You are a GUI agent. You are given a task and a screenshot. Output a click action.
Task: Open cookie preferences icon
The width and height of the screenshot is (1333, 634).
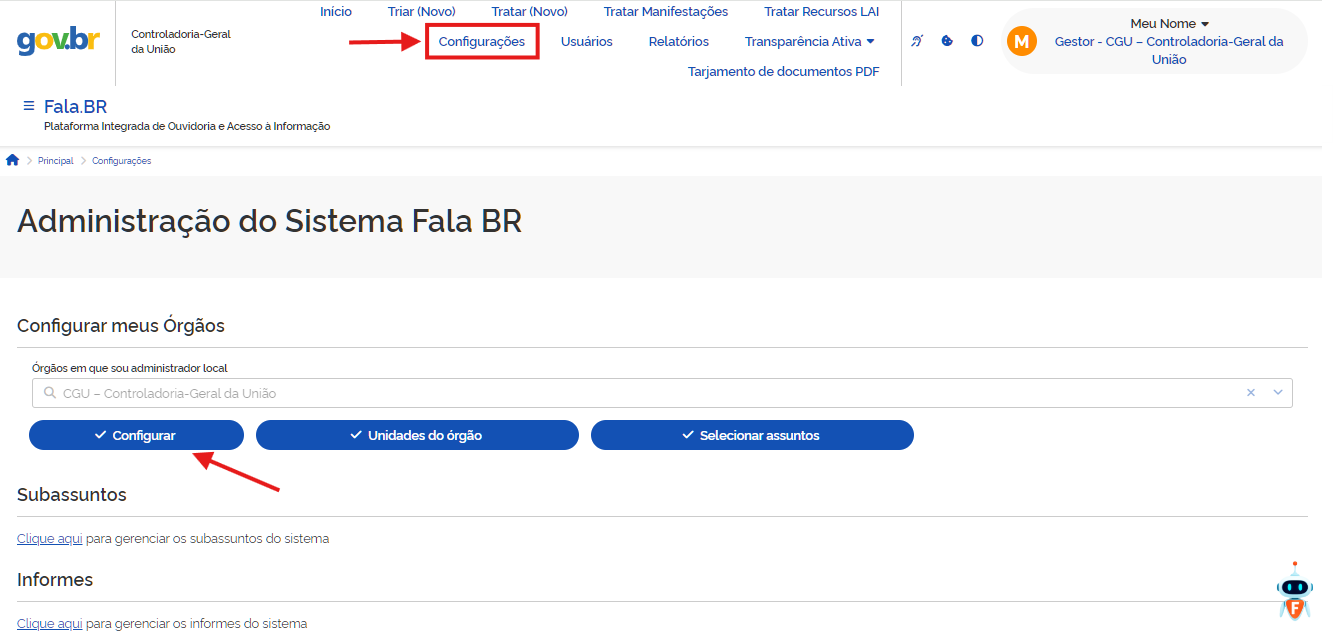[x=947, y=41]
